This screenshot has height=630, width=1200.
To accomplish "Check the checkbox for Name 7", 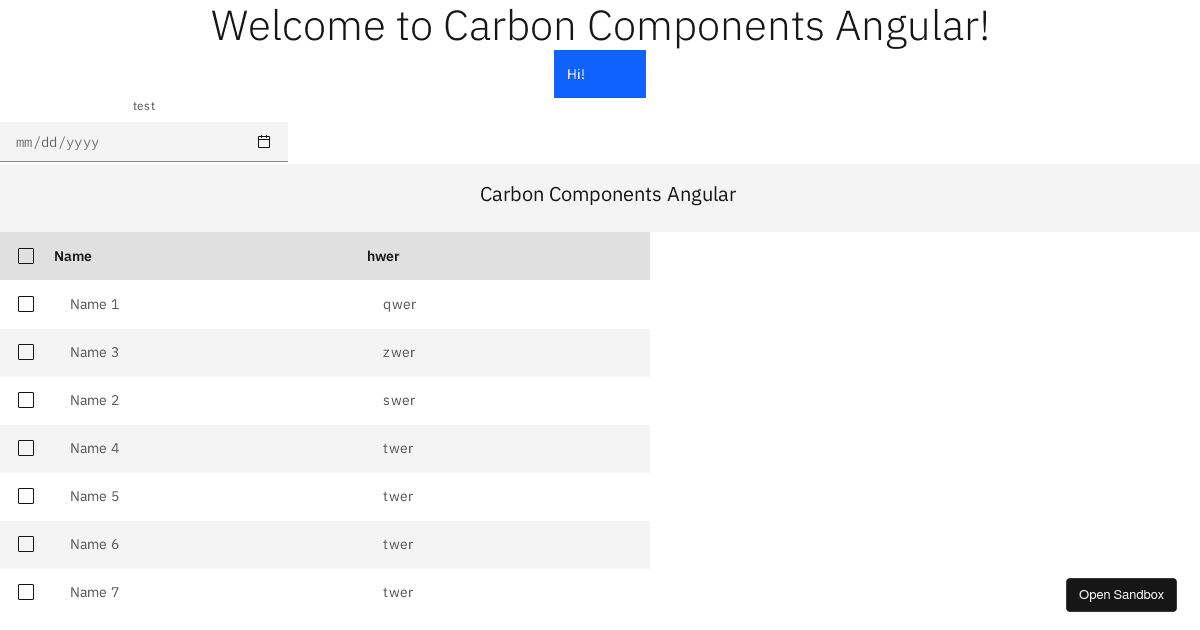I will pos(26,592).
